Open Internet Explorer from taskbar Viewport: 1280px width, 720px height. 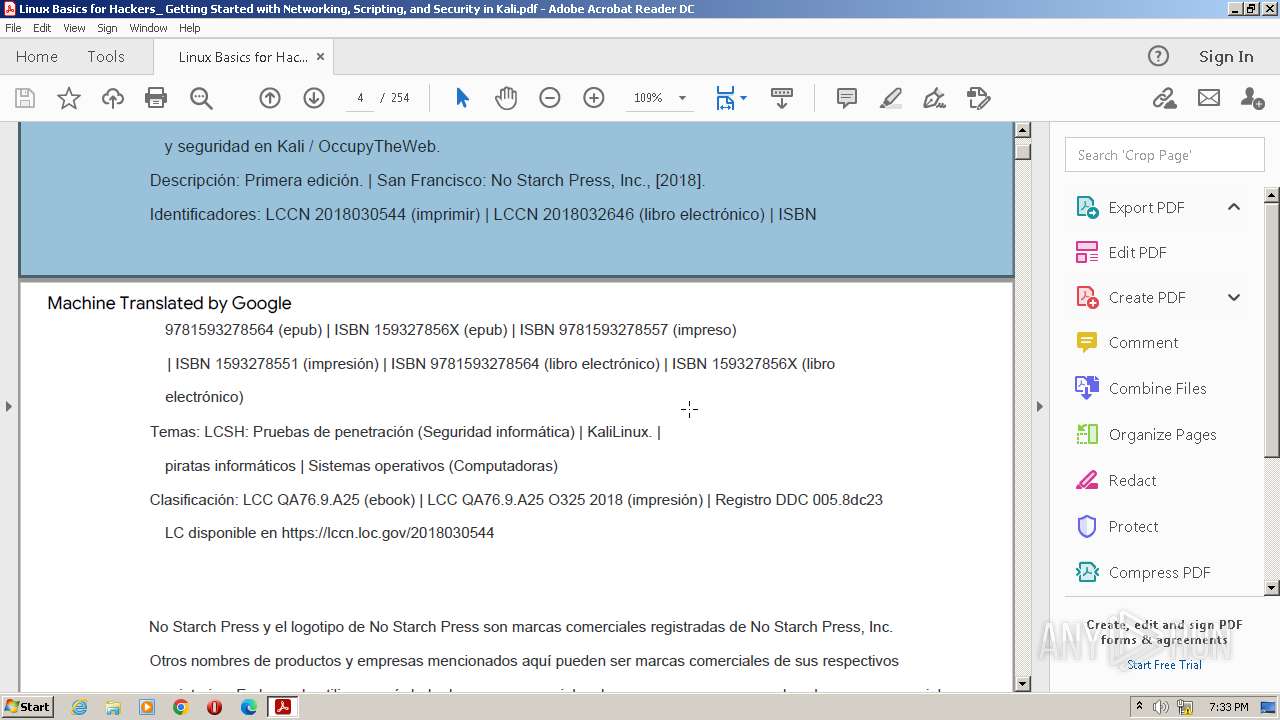pos(79,707)
